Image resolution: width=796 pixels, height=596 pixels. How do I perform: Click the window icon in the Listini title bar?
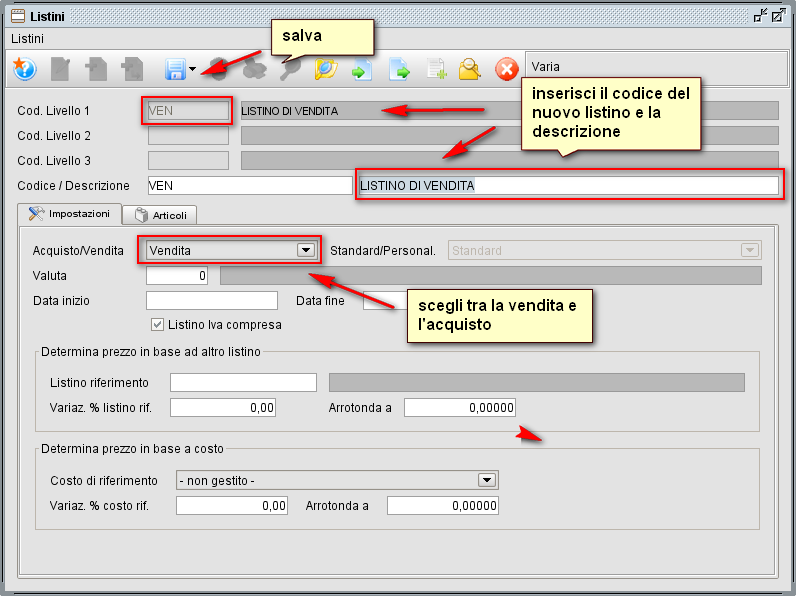[18, 16]
